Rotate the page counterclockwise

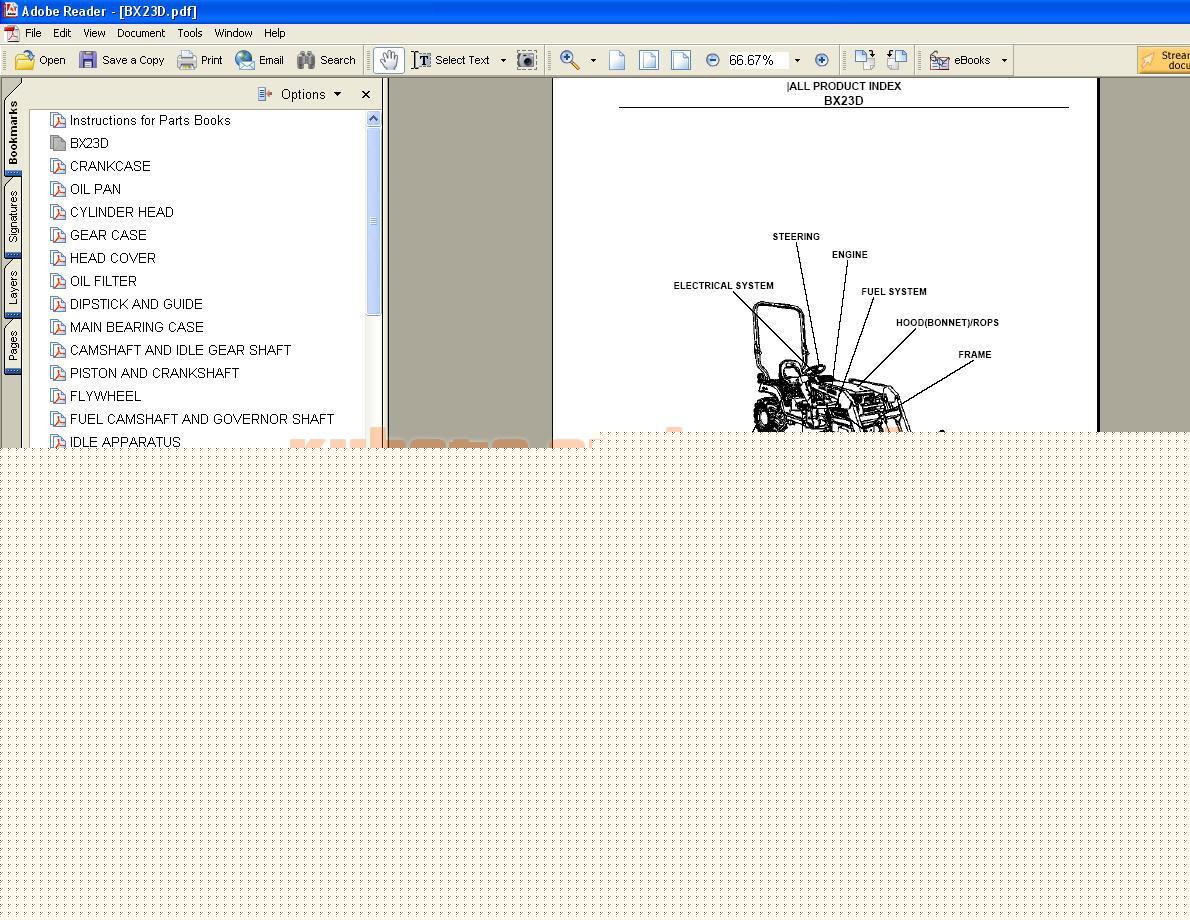tap(897, 60)
